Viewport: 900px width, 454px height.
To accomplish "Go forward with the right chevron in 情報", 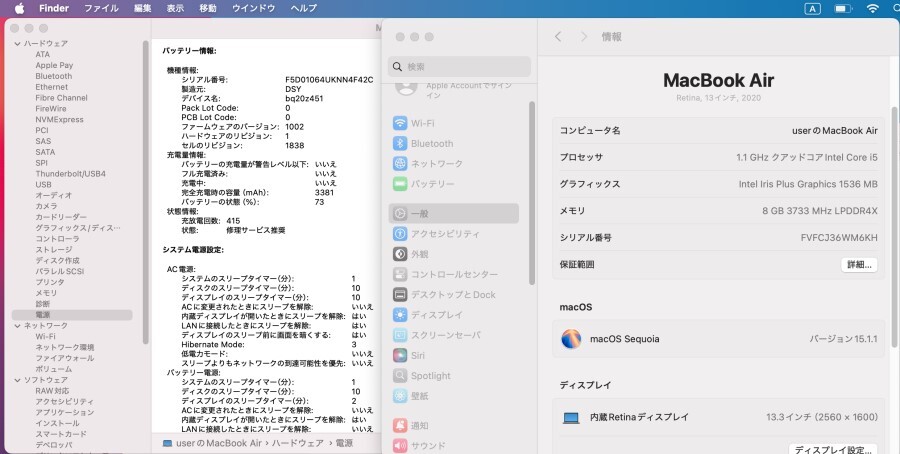I will coord(584,37).
